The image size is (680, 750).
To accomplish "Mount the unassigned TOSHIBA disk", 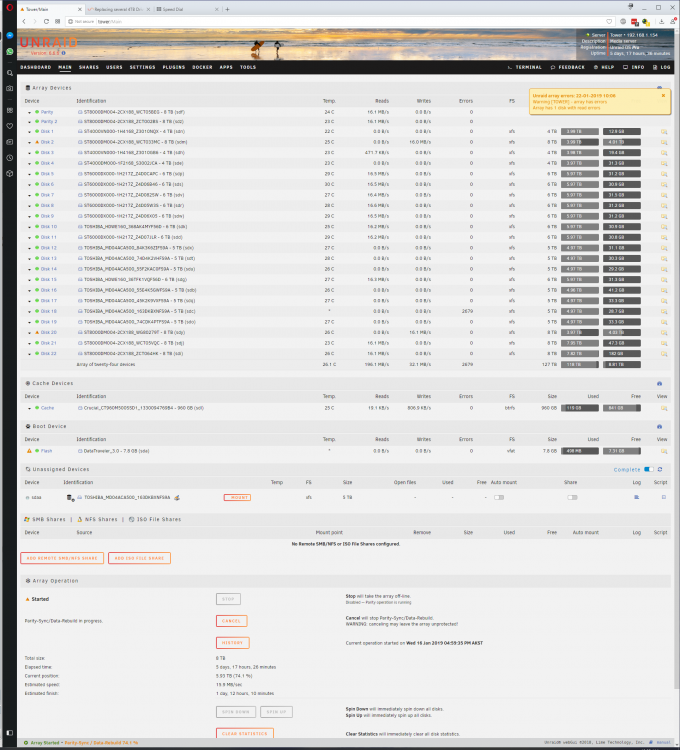I will pyautogui.click(x=237, y=497).
